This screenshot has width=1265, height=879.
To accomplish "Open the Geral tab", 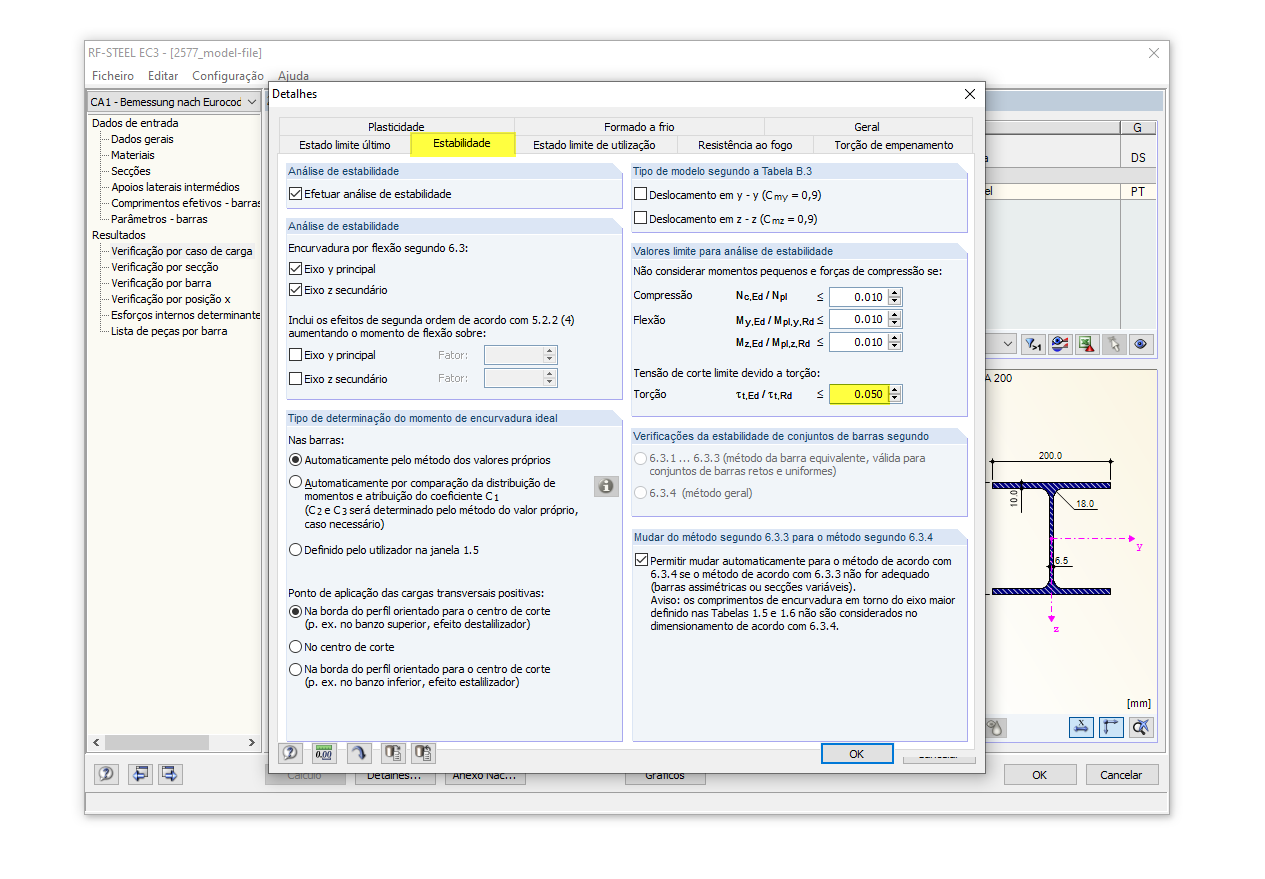I will point(867,127).
